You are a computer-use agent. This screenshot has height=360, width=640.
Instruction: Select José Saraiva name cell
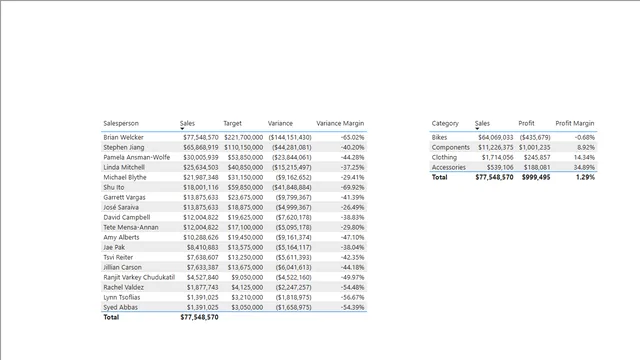pos(121,207)
